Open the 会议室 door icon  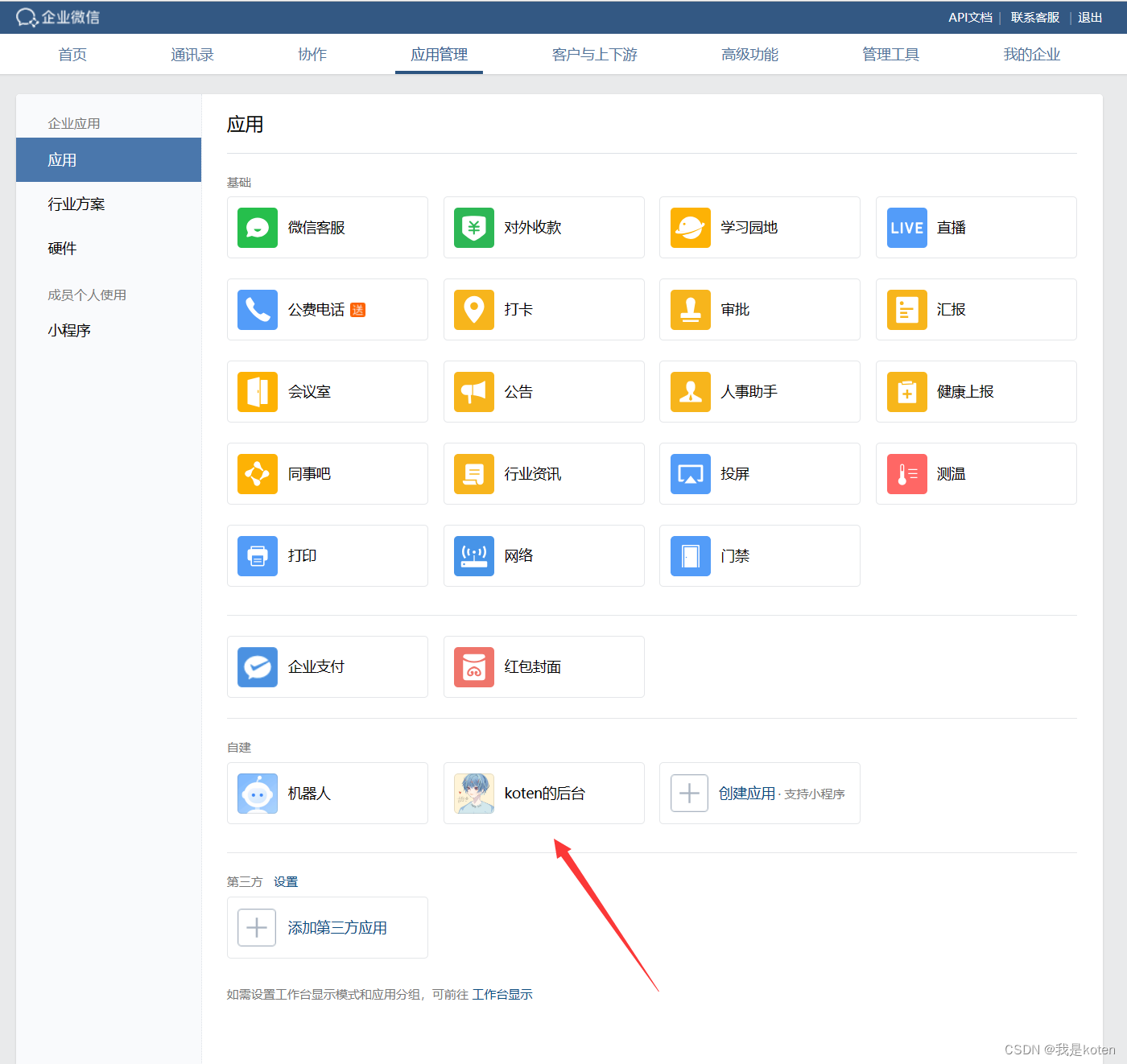tap(258, 392)
